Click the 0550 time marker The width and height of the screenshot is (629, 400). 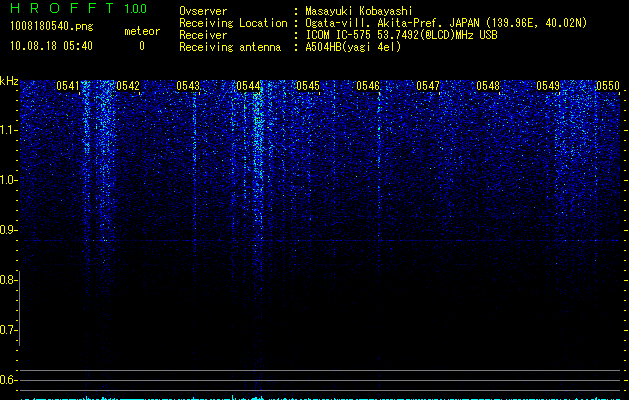[x=608, y=86]
